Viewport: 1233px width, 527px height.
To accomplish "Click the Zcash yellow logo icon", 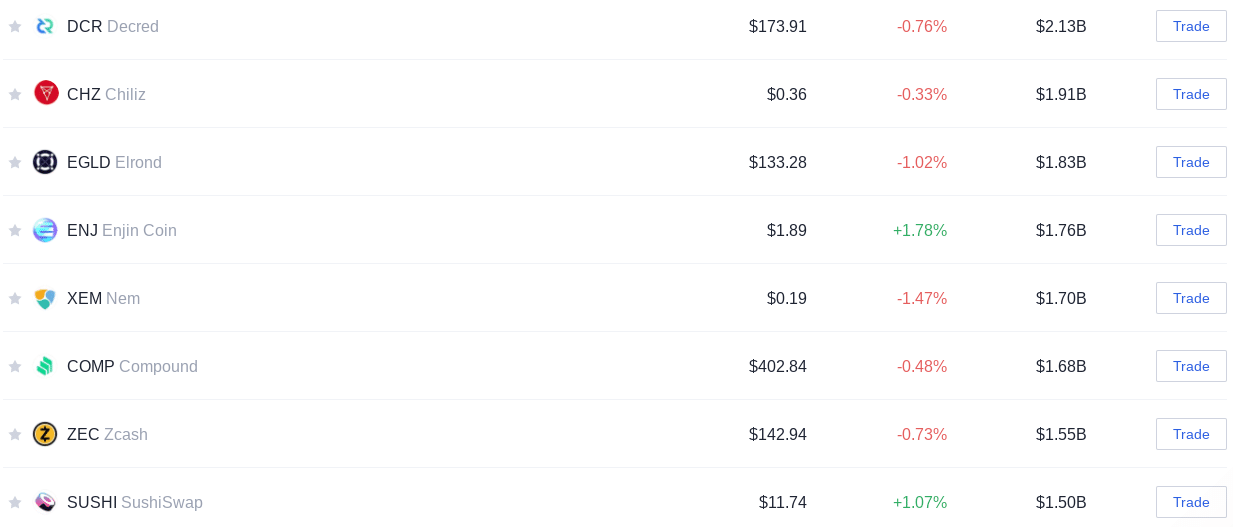I will click(45, 434).
